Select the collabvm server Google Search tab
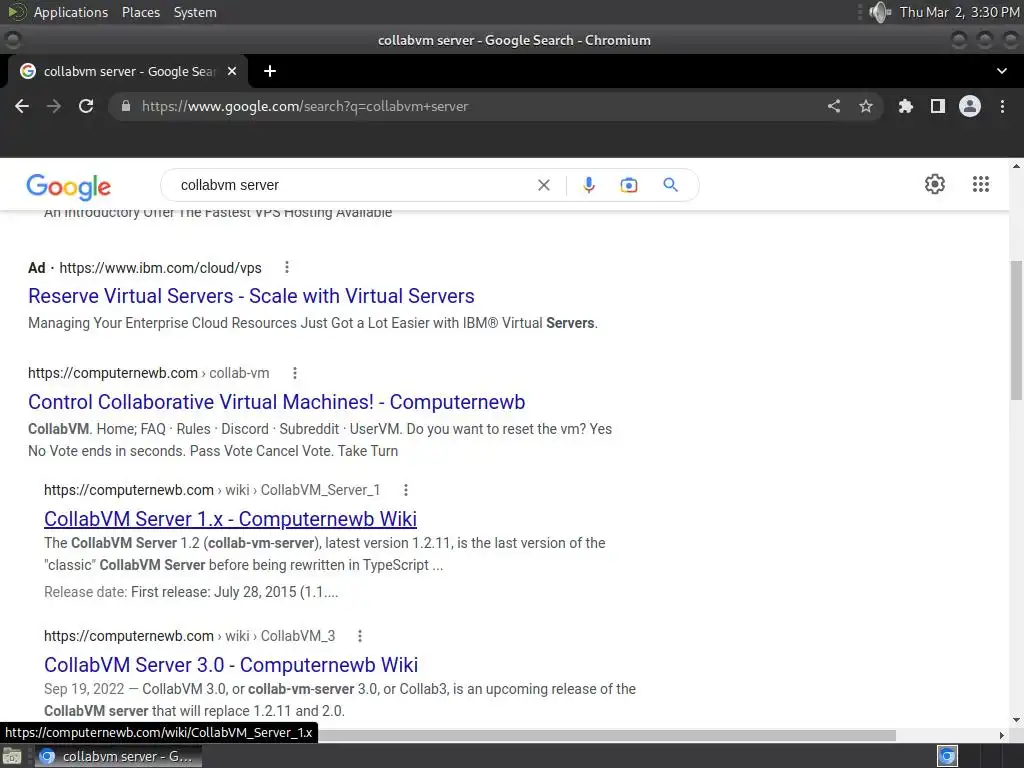This screenshot has height=768, width=1024. 128,71
